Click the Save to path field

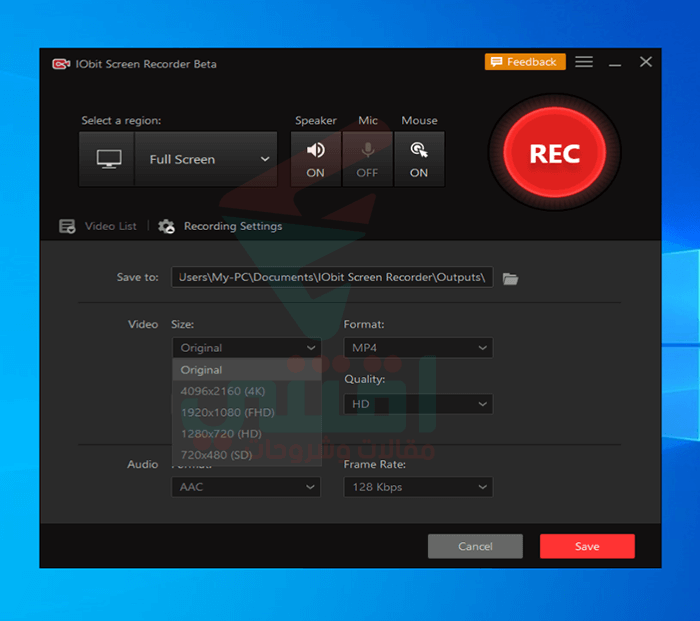332,277
